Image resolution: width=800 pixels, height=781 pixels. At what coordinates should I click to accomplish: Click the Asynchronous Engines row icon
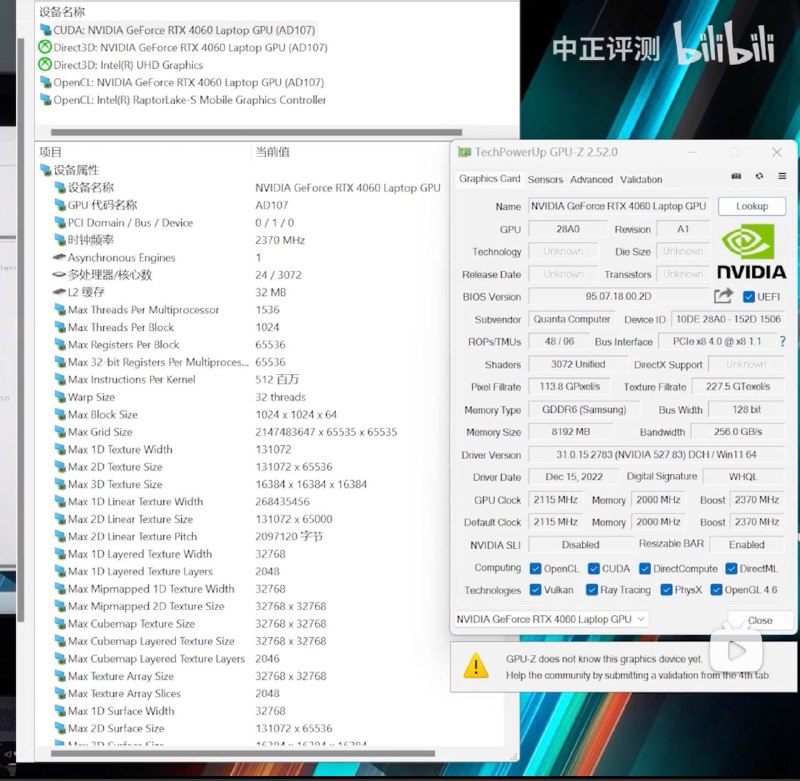coord(59,257)
